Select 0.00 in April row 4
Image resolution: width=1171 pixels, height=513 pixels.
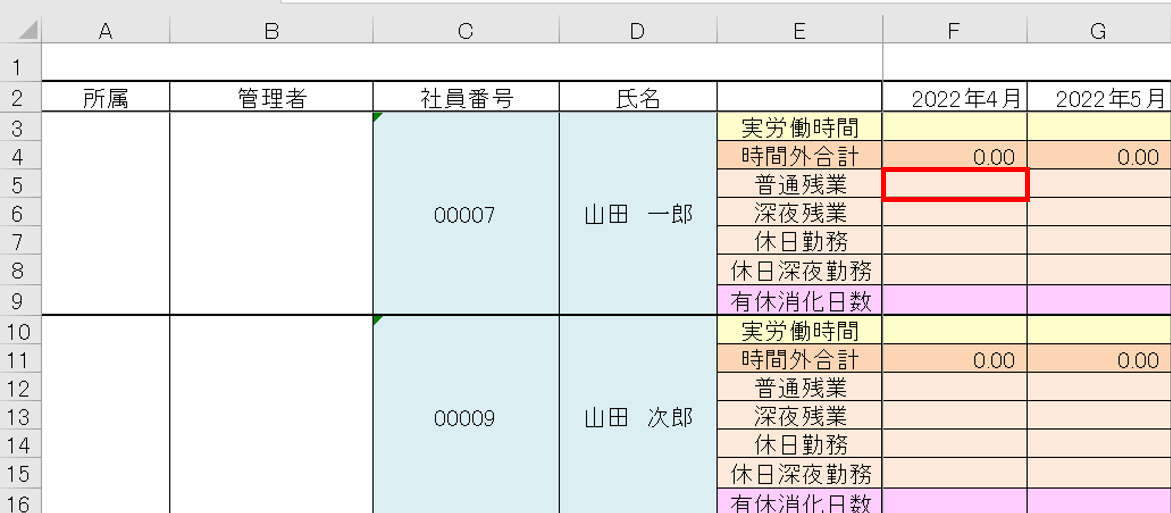pos(954,156)
